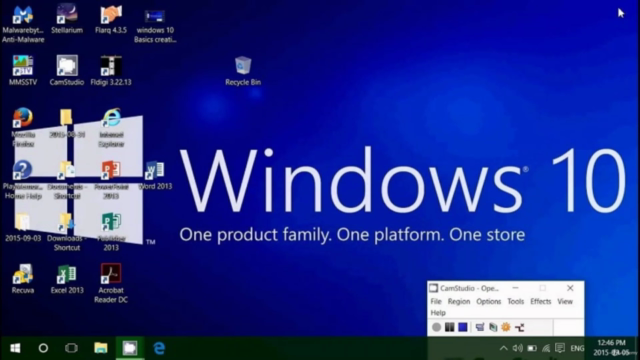This screenshot has width=640, height=360.
Task: Switch to the CamStudio taskbar button
Action: coord(130,348)
